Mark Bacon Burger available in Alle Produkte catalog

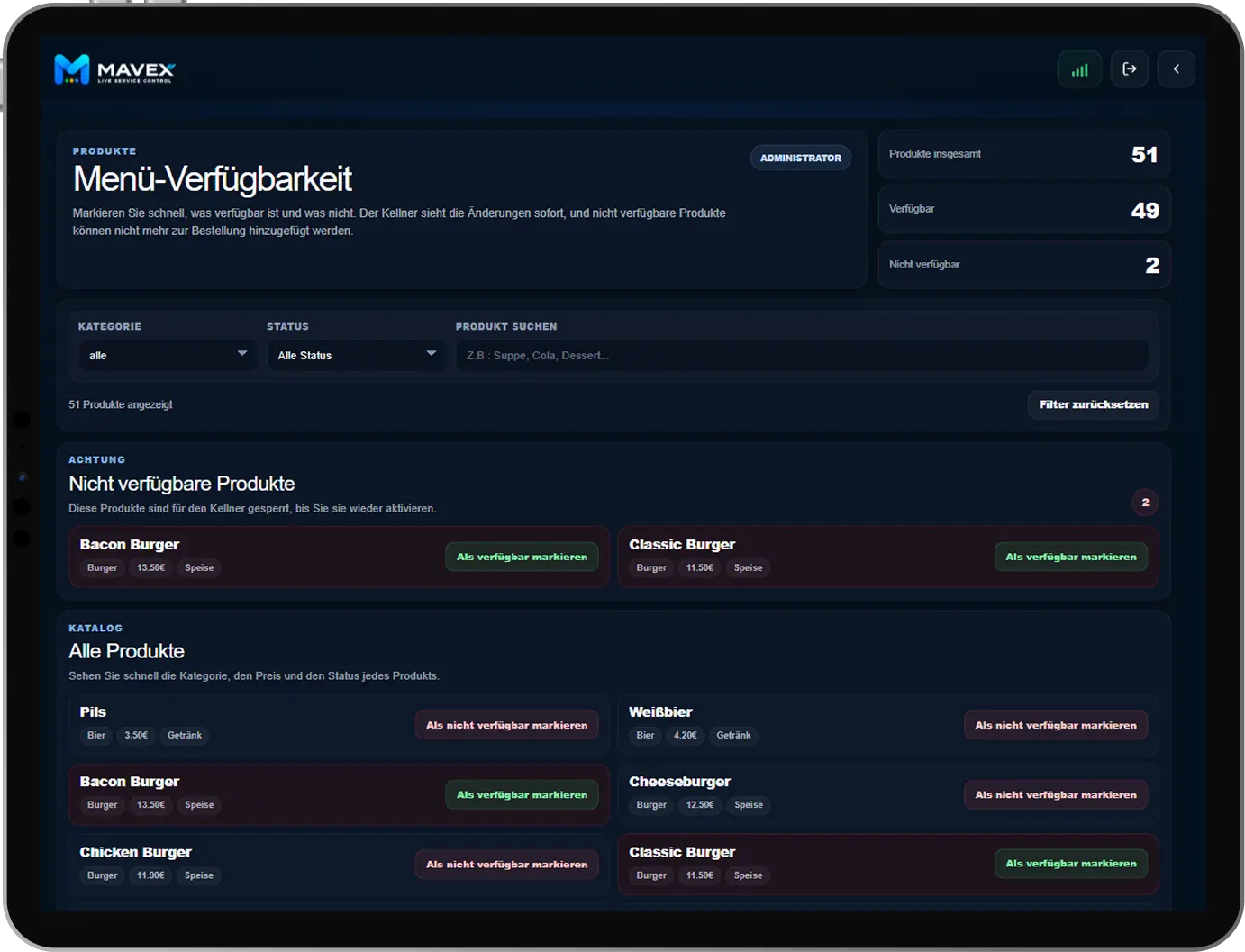(522, 794)
